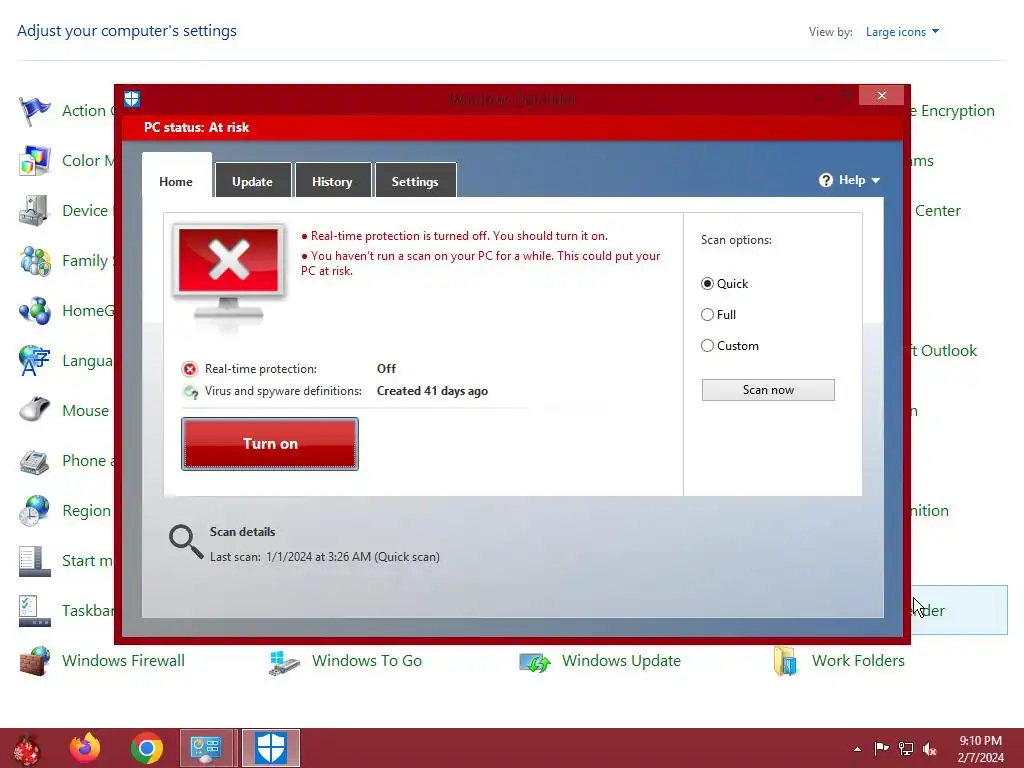Click the Action Center flag tray icon
This screenshot has height=768, width=1024.
882,749
